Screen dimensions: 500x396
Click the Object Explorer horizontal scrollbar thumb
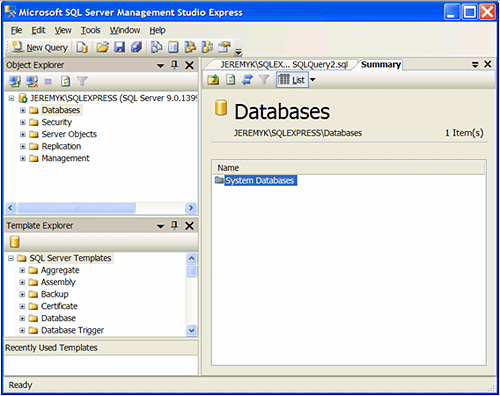click(76, 208)
